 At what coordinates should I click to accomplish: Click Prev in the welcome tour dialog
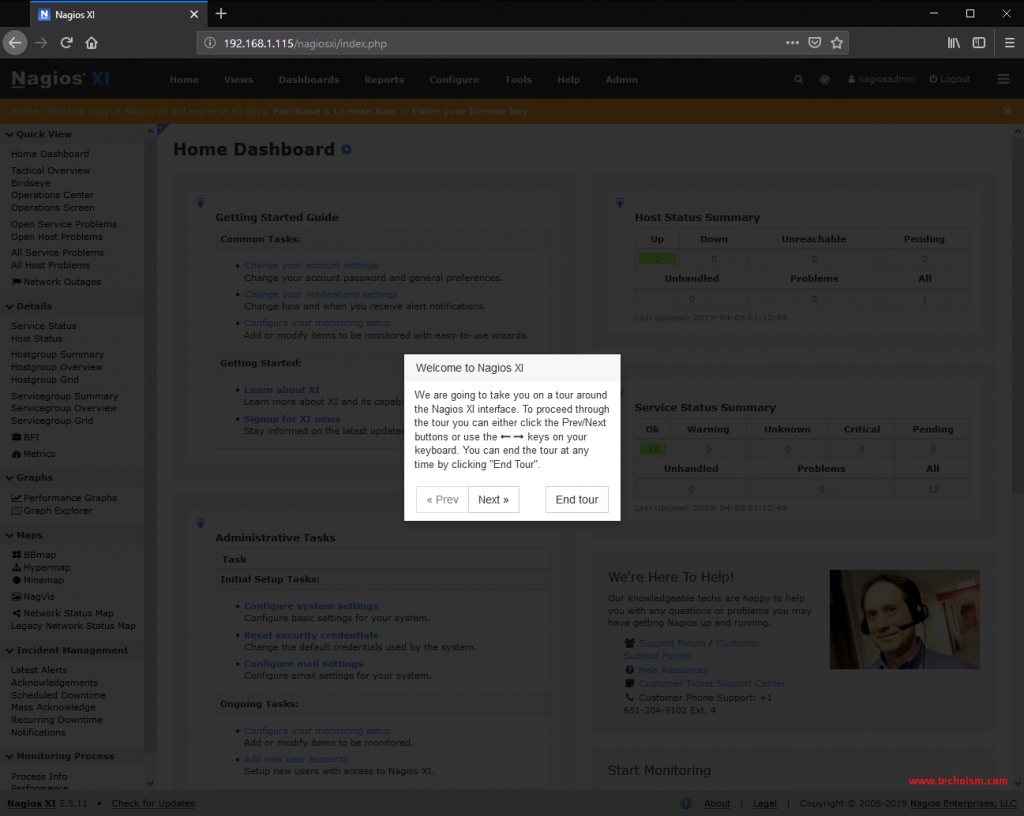pyautogui.click(x=442, y=499)
